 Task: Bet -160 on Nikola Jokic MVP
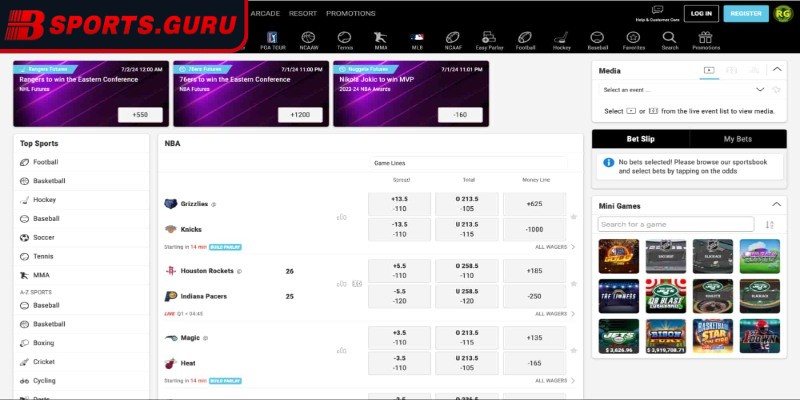[x=460, y=115]
